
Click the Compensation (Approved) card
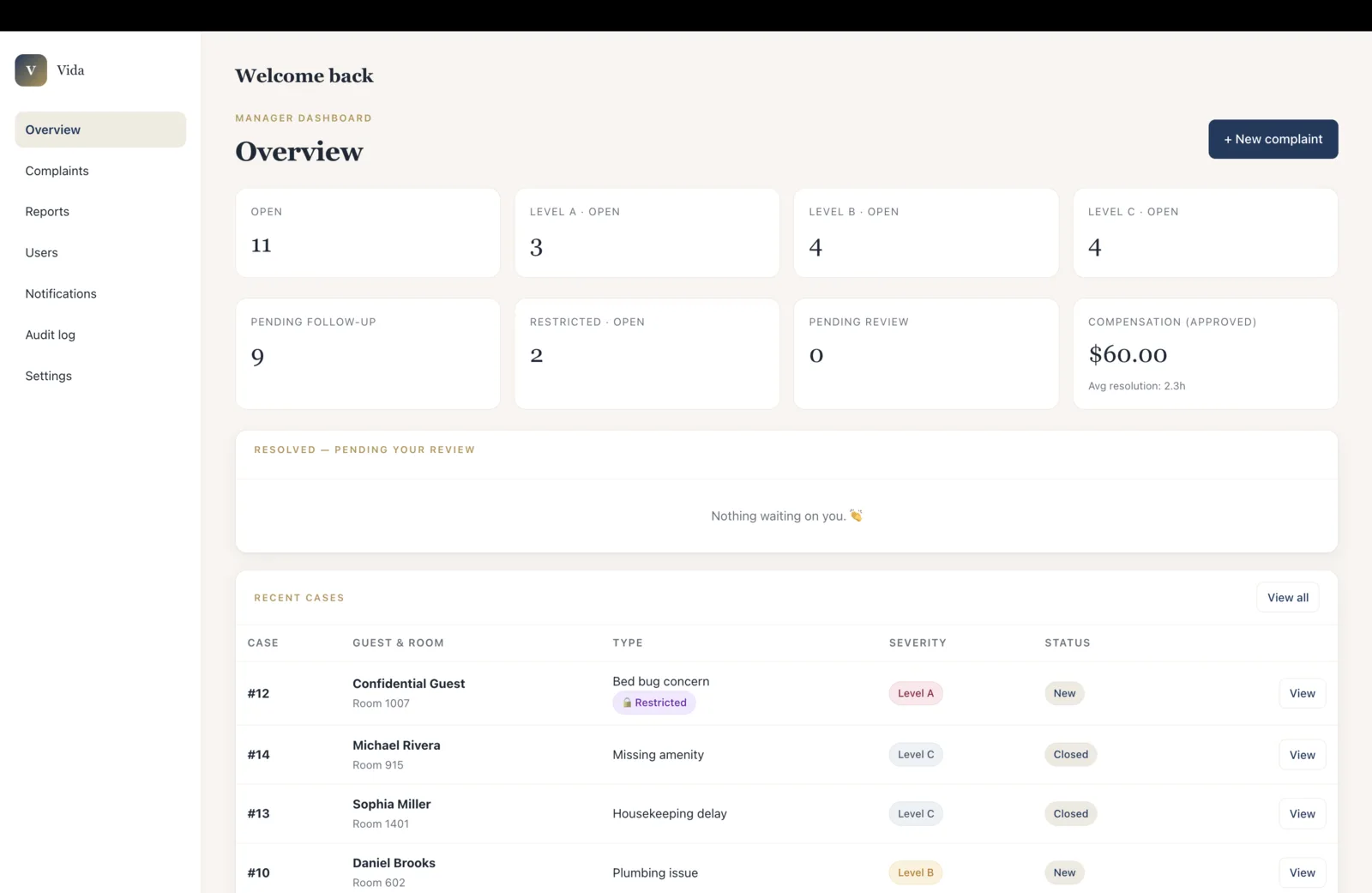pos(1205,353)
